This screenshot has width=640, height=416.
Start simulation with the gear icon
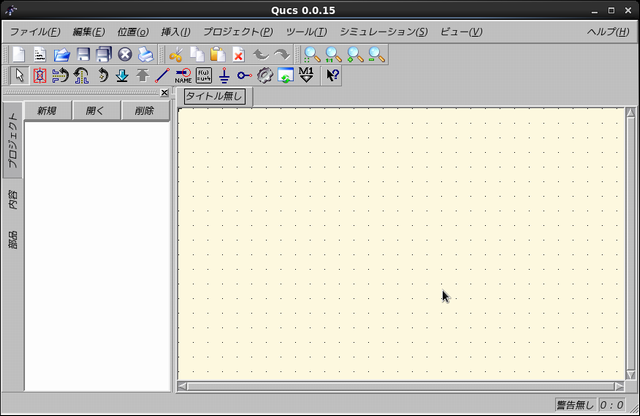265,75
